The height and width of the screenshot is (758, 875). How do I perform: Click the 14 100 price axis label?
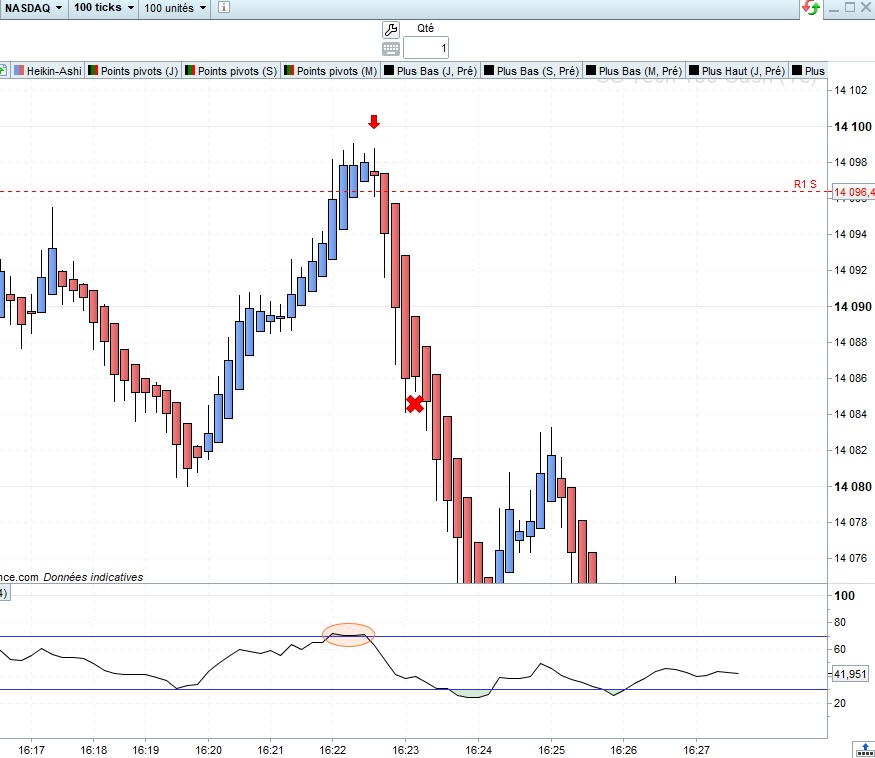(x=852, y=127)
